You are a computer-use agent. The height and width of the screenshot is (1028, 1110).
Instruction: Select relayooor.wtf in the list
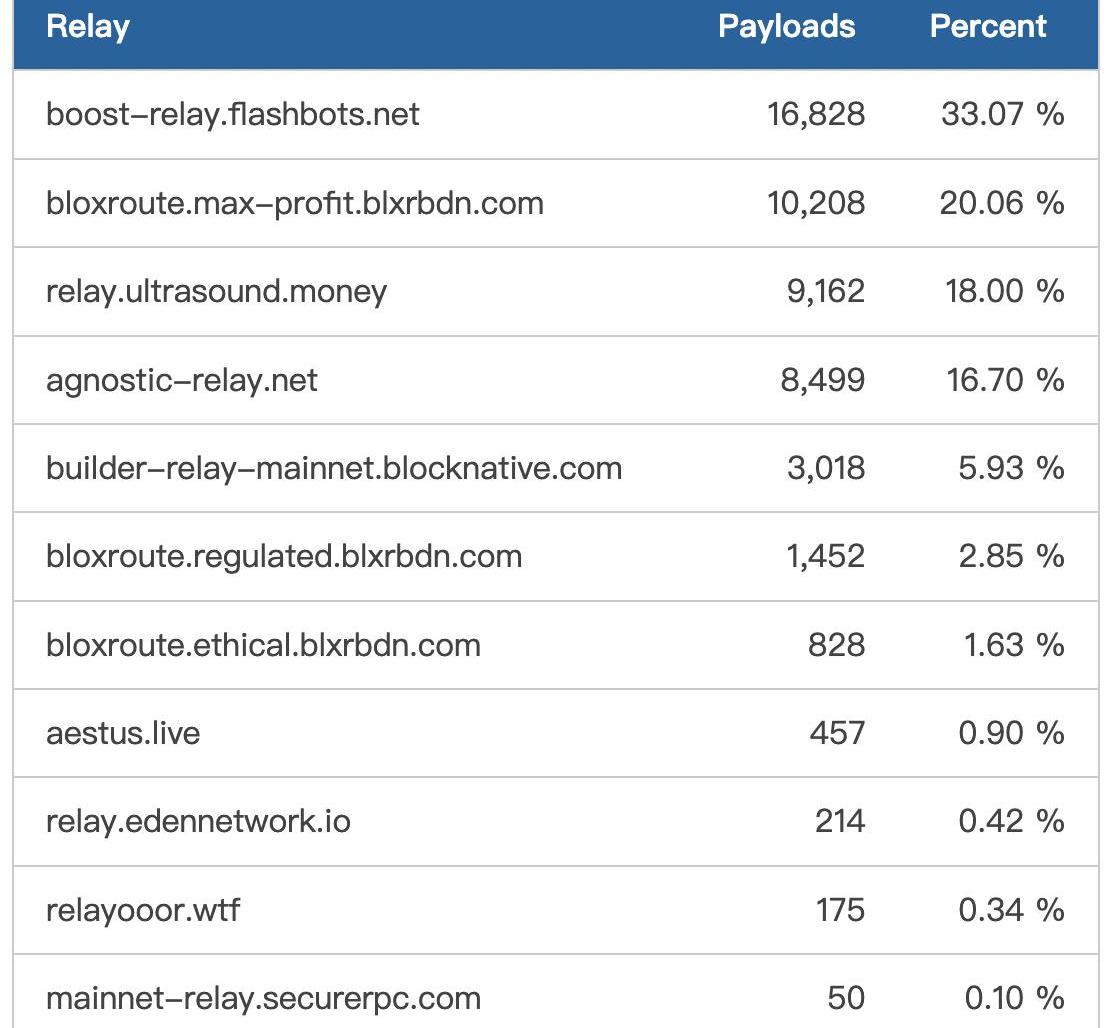pos(143,910)
